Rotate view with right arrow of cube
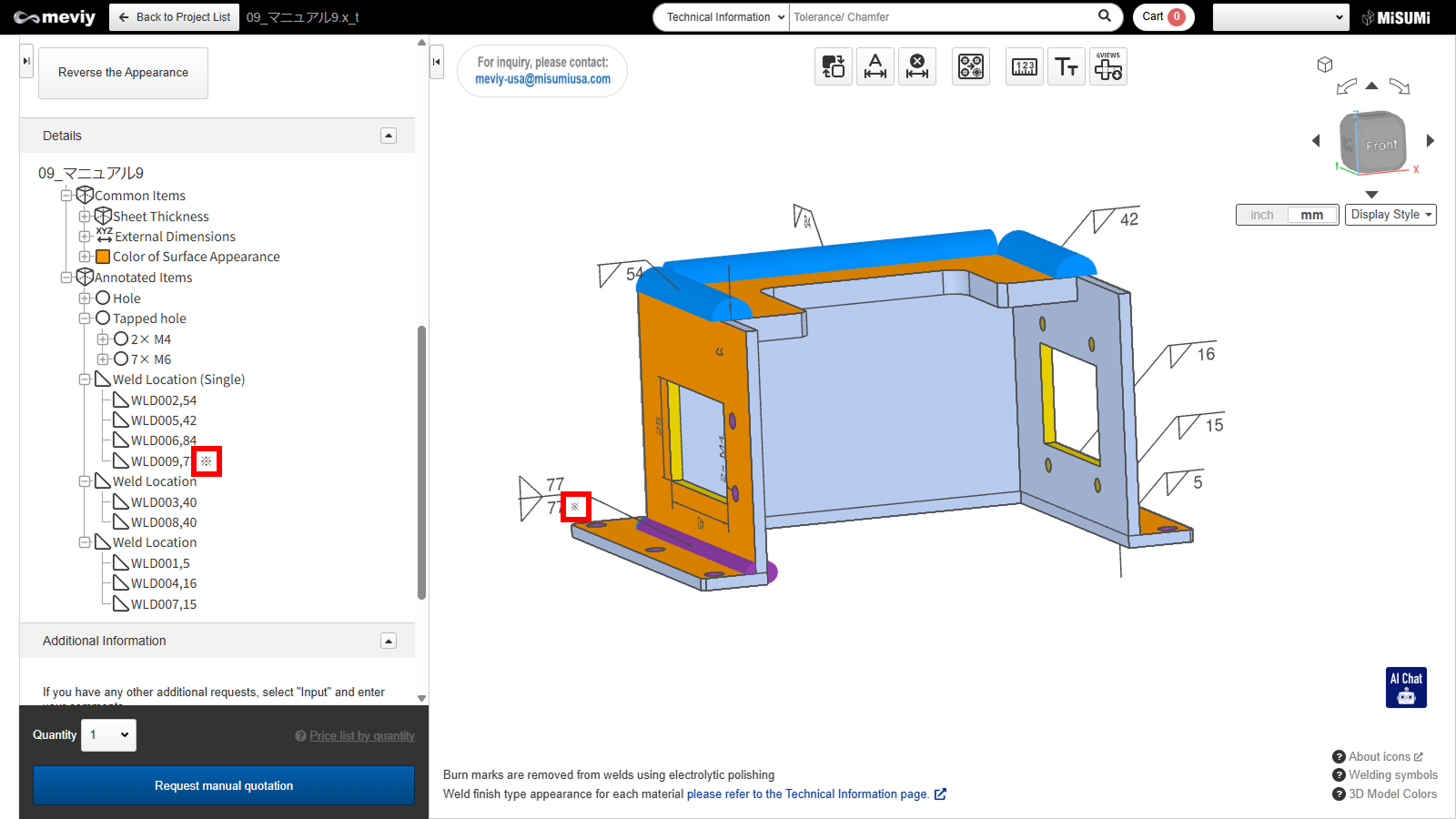Viewport: 1456px width, 819px height. 1430,140
